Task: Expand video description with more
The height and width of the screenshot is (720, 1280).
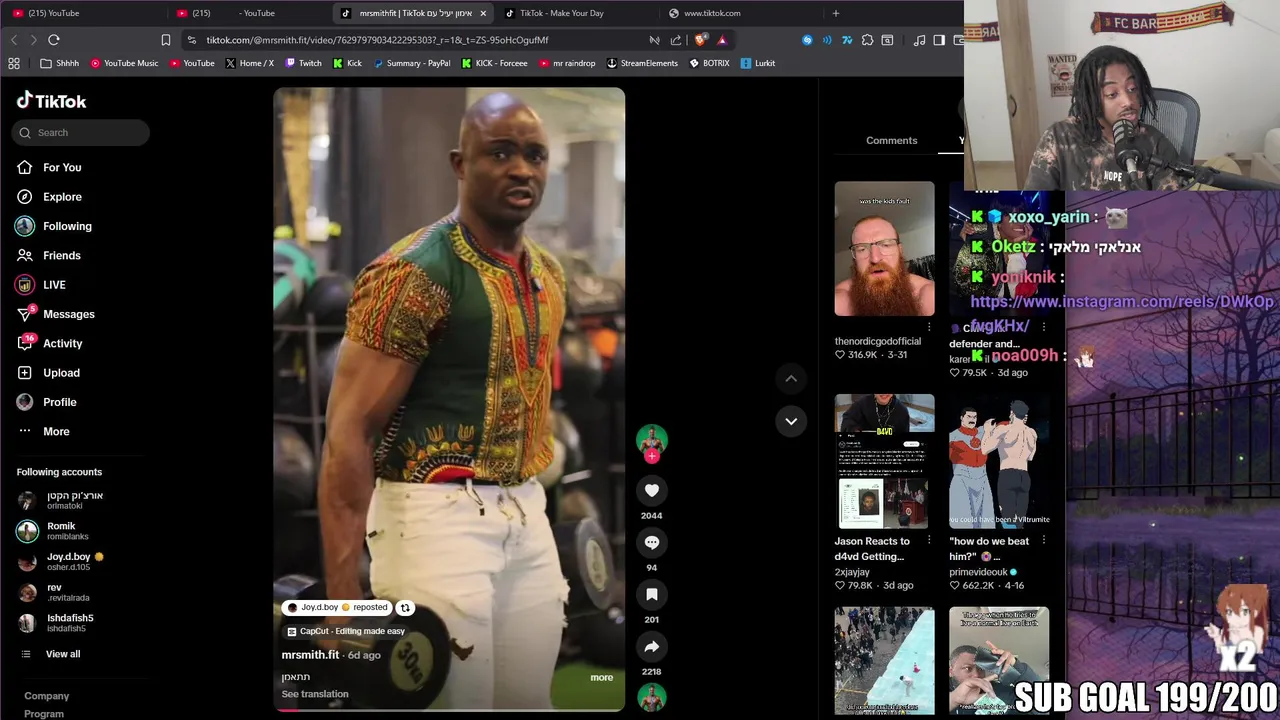Action: click(601, 677)
